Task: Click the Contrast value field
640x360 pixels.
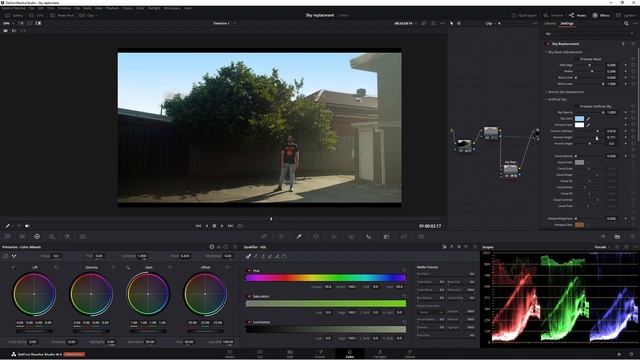Action: click(142, 256)
